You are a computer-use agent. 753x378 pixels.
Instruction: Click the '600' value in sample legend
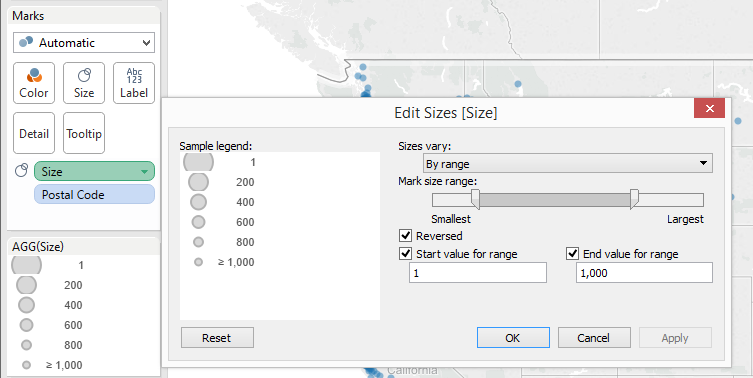tap(245, 222)
